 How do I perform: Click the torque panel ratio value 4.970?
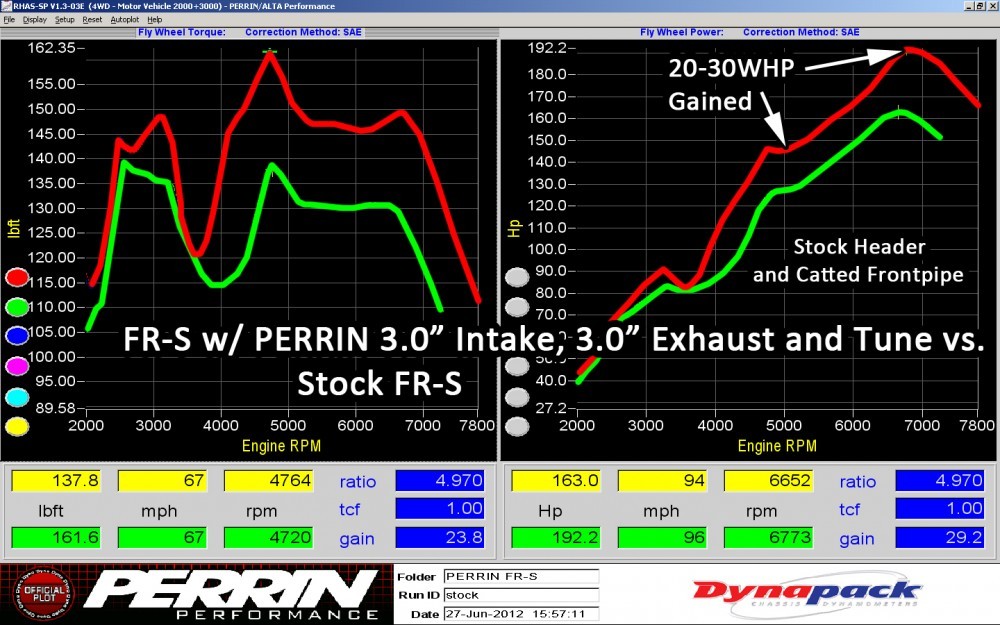[x=440, y=480]
